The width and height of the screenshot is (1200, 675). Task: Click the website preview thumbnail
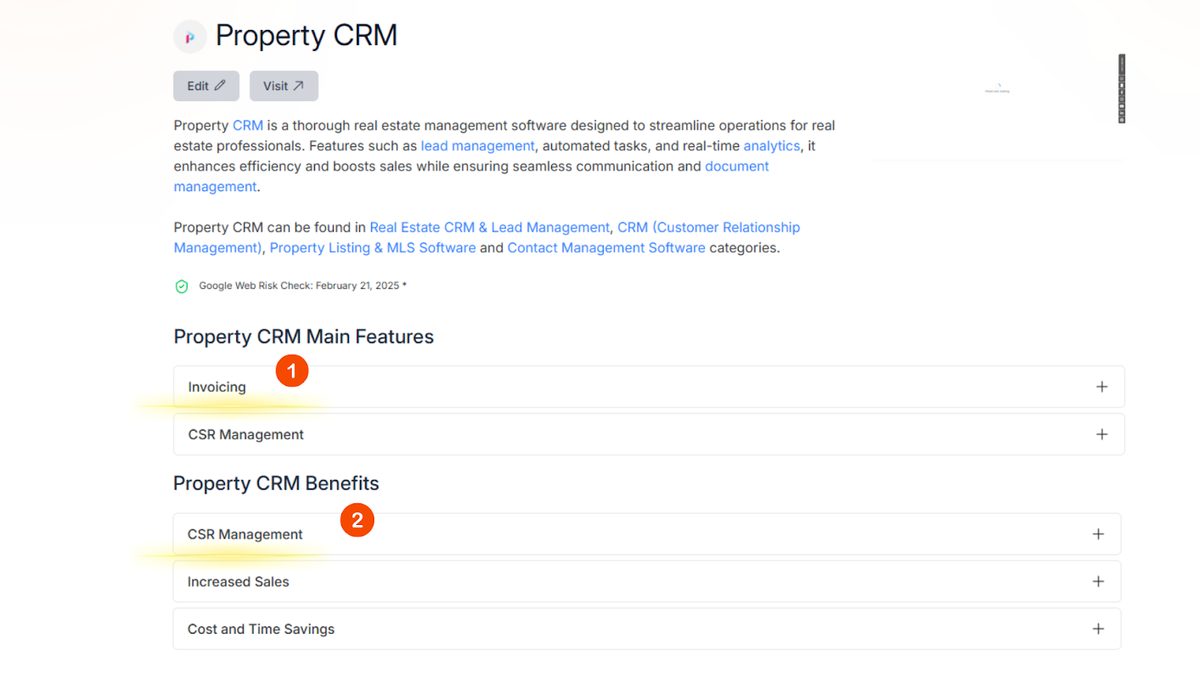pos(996,90)
